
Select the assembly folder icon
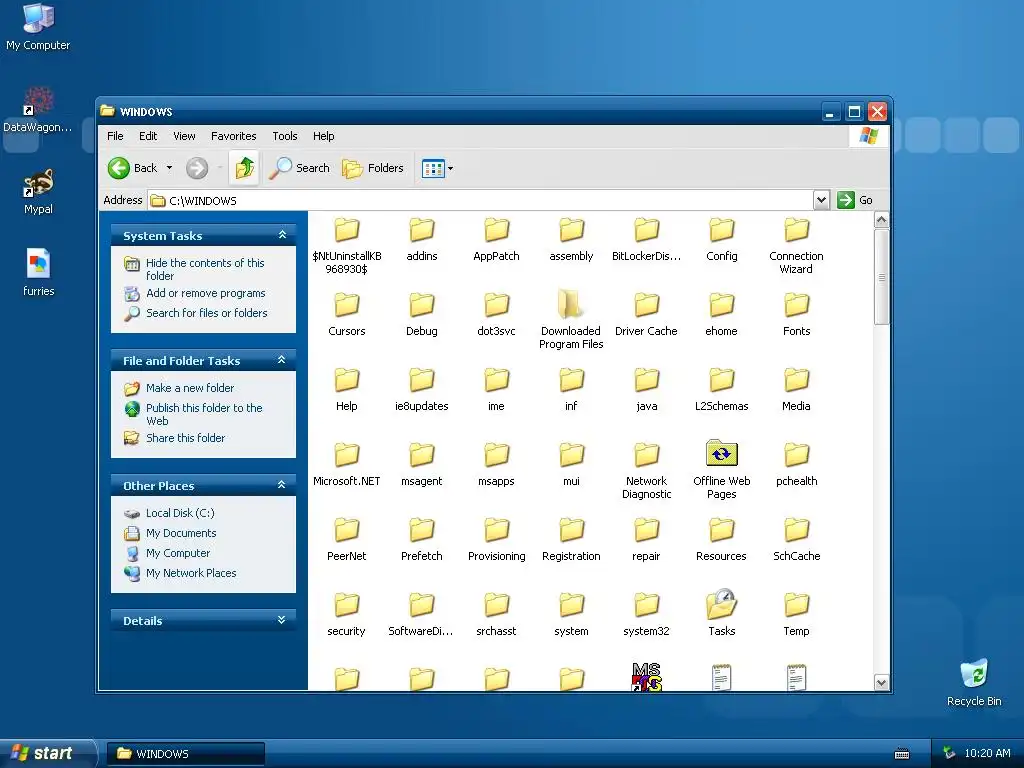571,229
